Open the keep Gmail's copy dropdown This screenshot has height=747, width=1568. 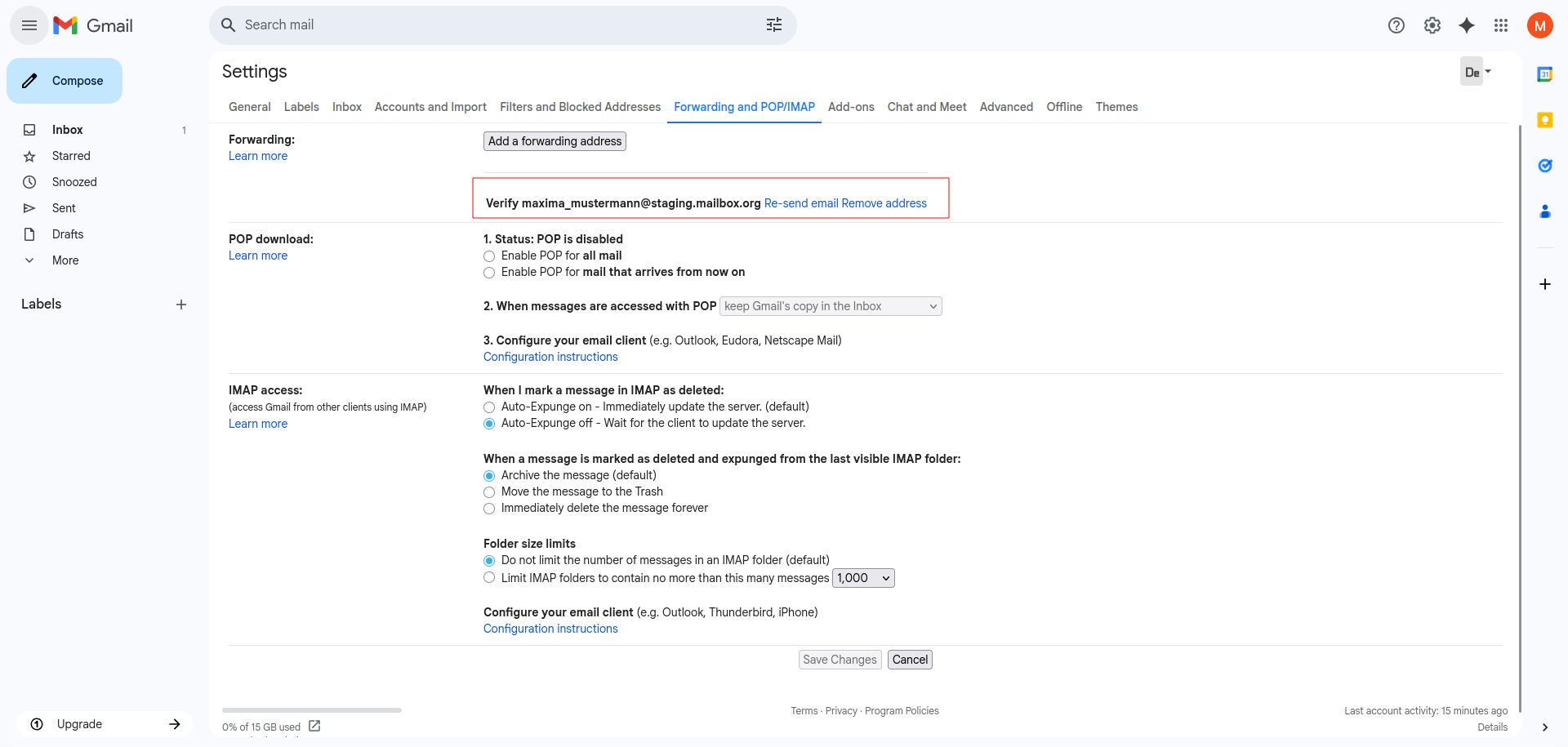click(x=831, y=305)
